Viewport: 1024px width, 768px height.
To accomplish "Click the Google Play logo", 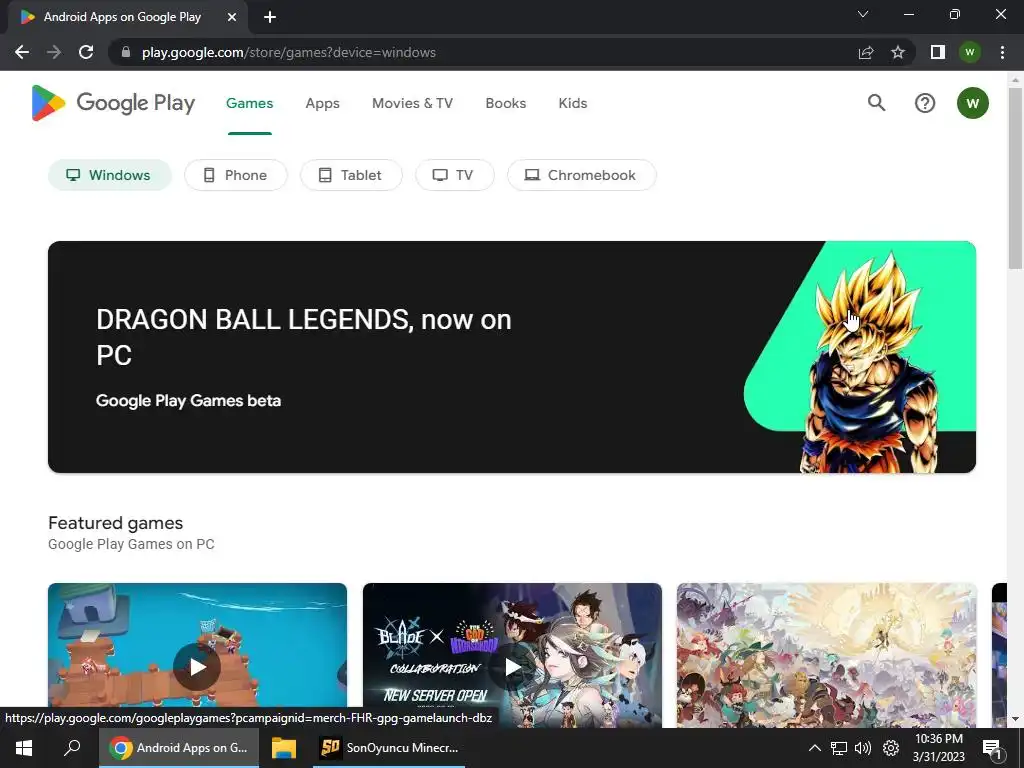I will point(113,103).
